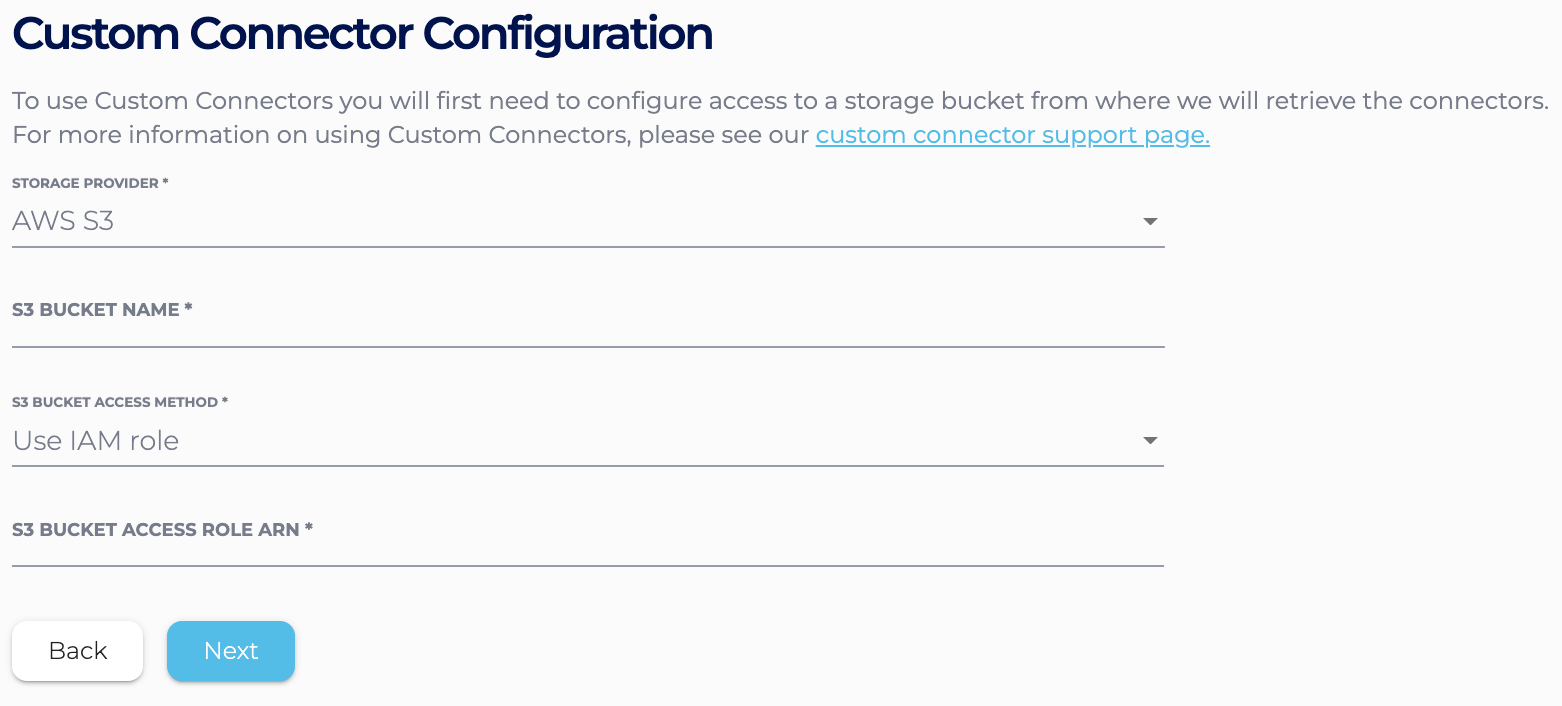Click the Custom Connector Configuration heading
The image size is (1562, 706).
click(362, 34)
